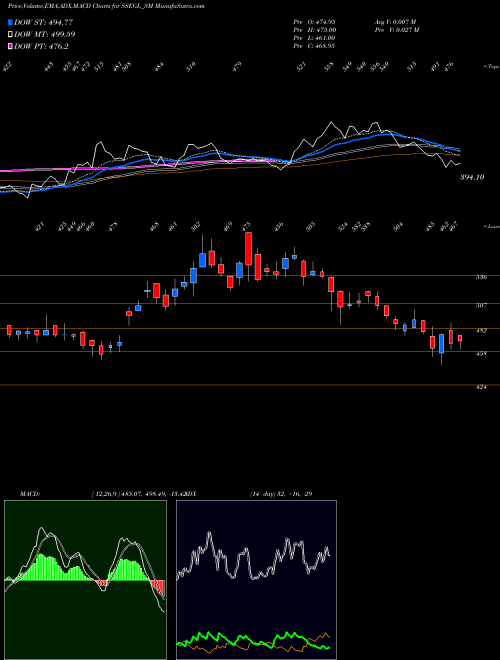Click the 394.10 EMA chart value
This screenshot has width=500, height=660.
[472, 177]
